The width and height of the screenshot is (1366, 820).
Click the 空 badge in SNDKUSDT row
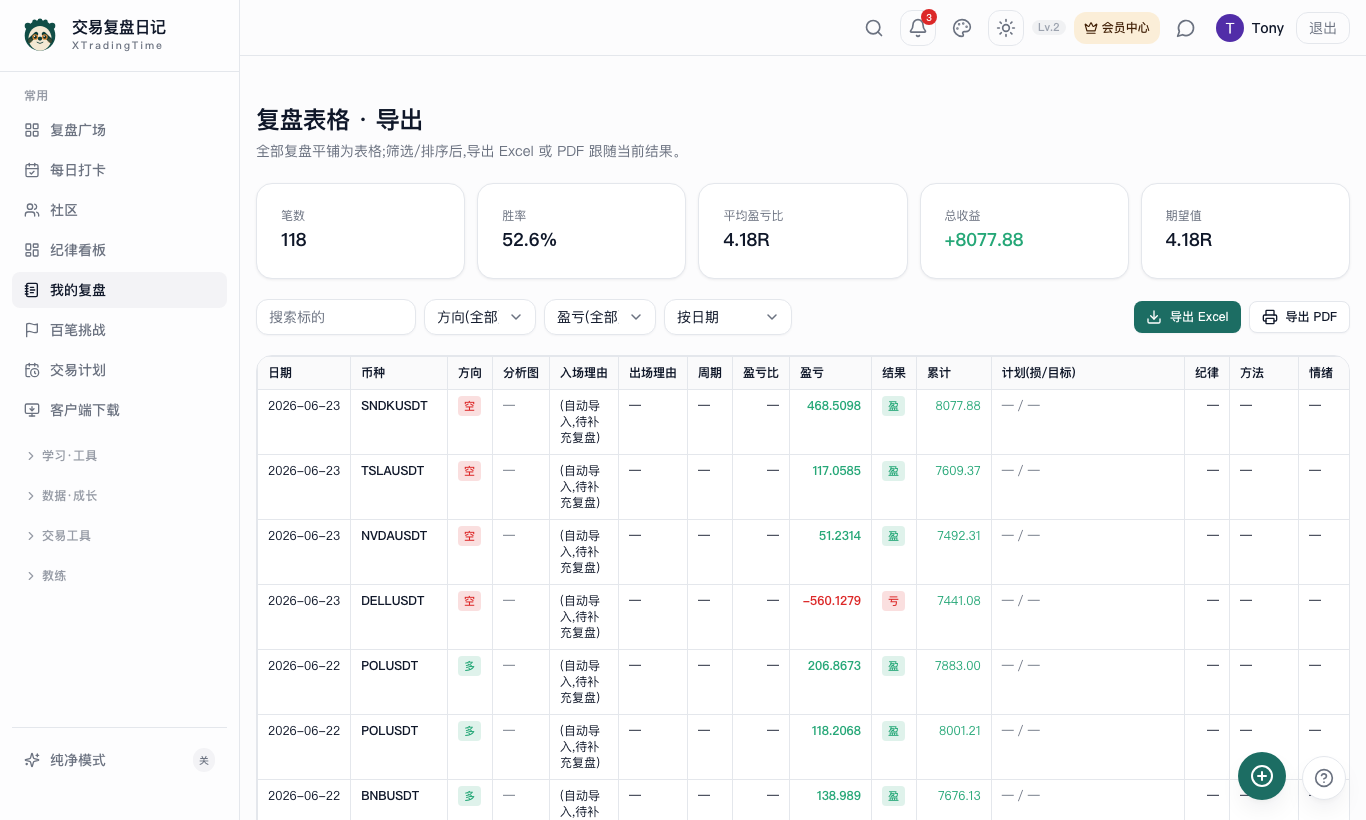[469, 406]
